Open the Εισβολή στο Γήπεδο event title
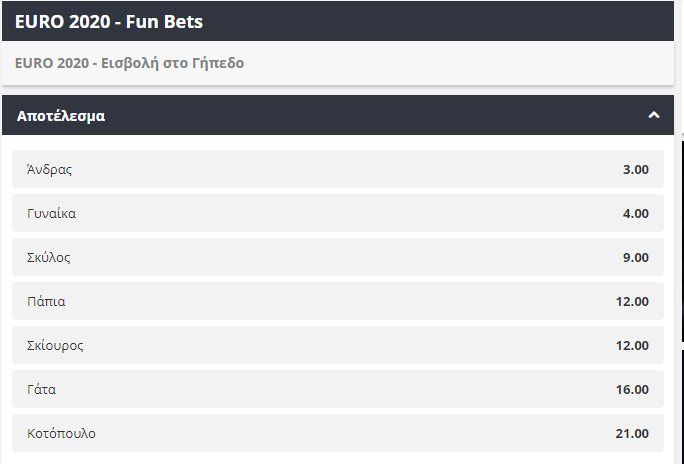 (x=130, y=63)
